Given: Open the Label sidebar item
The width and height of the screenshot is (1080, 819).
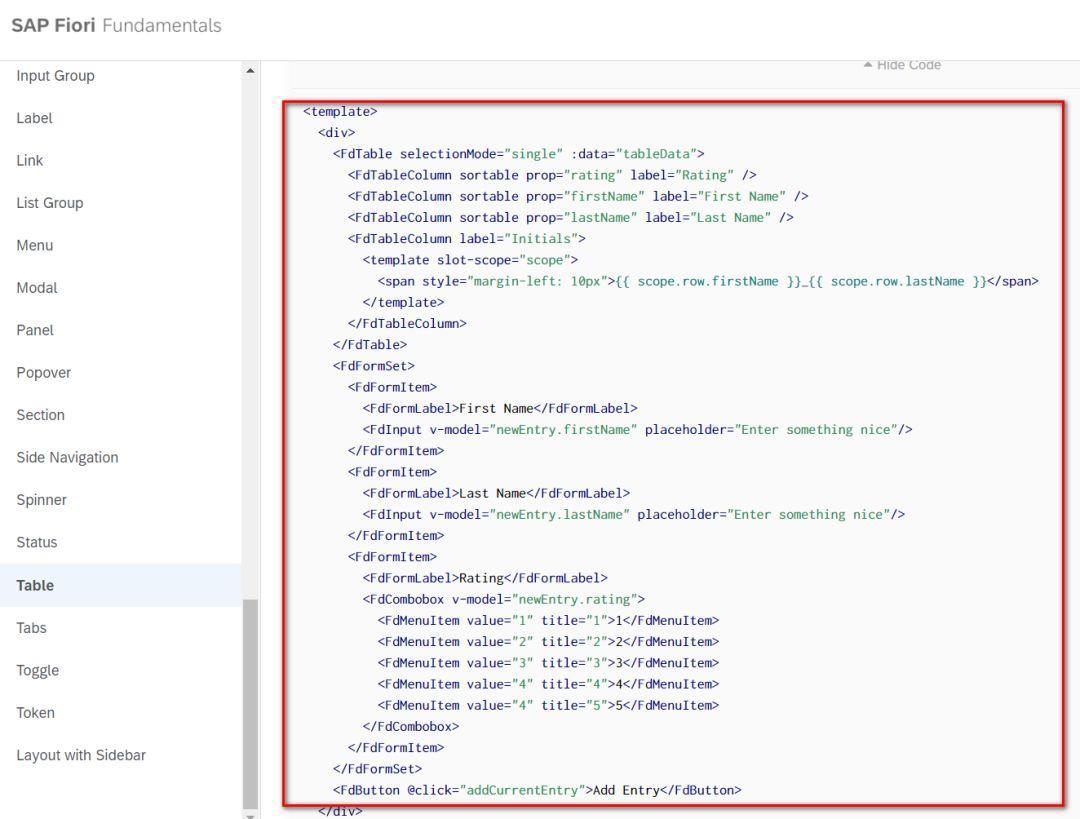Looking at the screenshot, I should pyautogui.click(x=34, y=118).
